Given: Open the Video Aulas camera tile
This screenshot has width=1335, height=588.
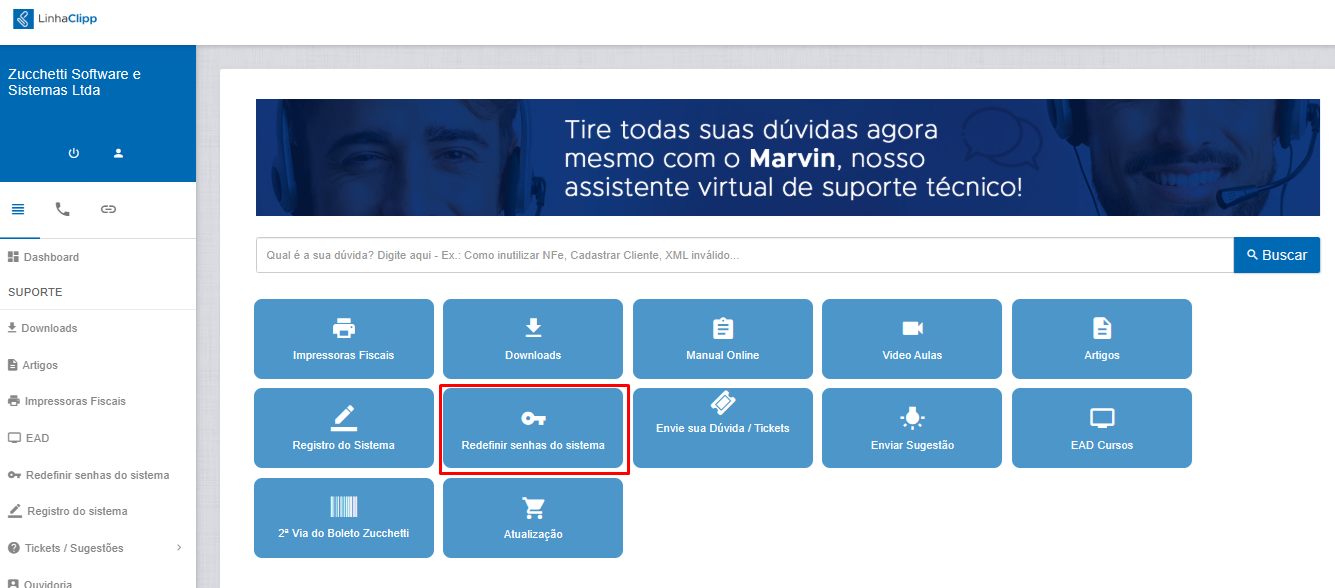Looking at the screenshot, I should 911,339.
